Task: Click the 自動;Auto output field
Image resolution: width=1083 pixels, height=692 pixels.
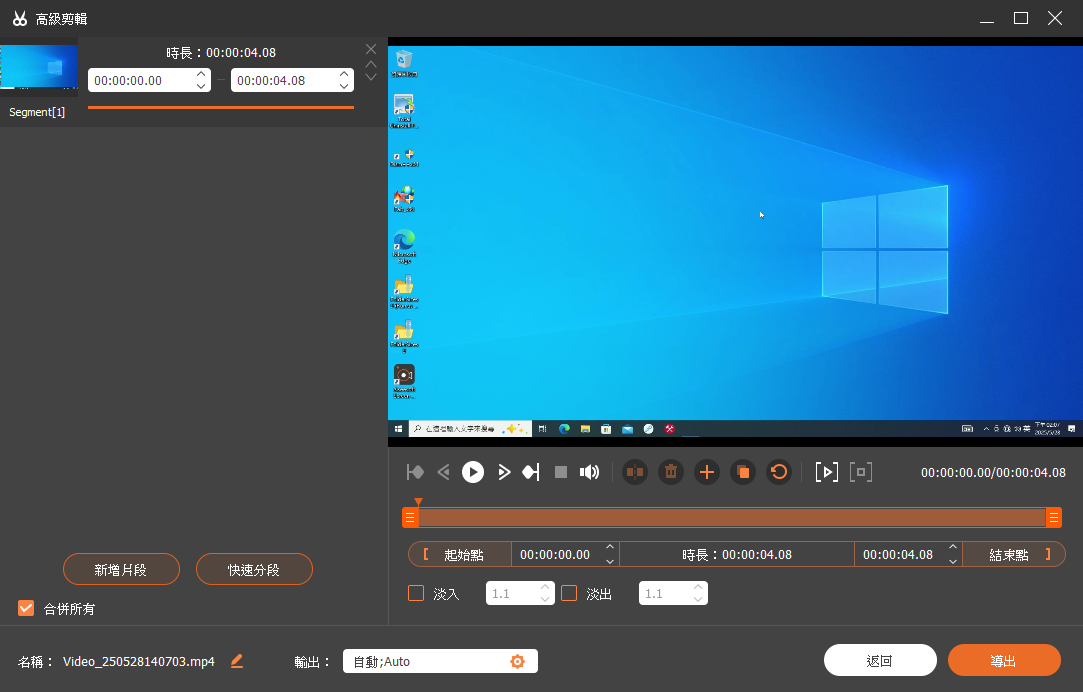Action: pyautogui.click(x=440, y=661)
